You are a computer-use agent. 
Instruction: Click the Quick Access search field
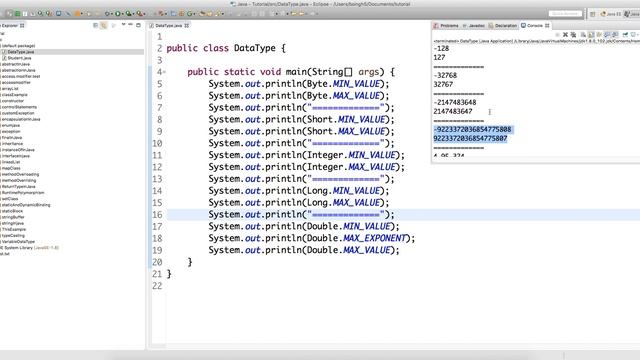click(x=565, y=14)
